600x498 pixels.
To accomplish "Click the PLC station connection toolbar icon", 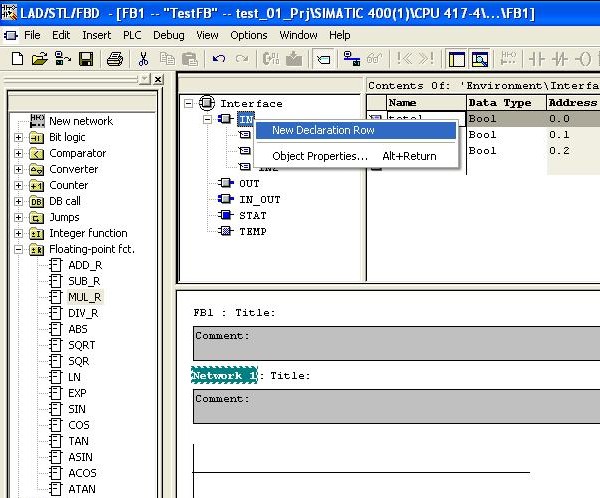I will pyautogui.click(x=352, y=59).
